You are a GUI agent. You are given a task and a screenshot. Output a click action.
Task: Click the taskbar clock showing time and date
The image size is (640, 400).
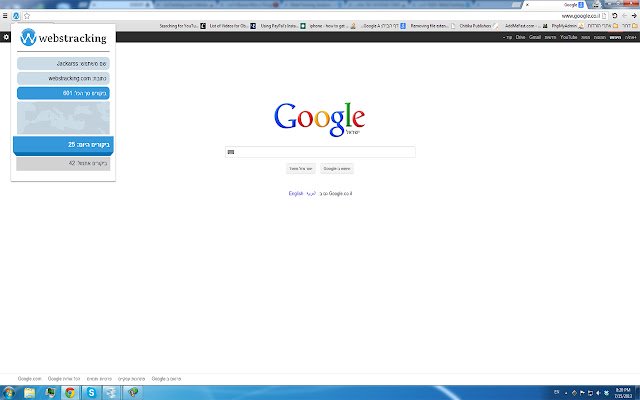point(623,393)
